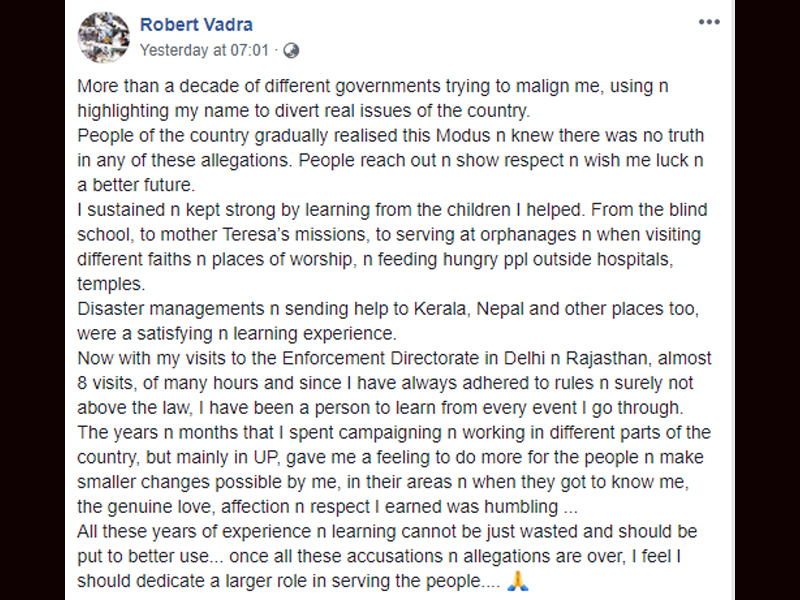
Task: Click the word 'Kerala' in the post
Action: [x=441, y=309]
